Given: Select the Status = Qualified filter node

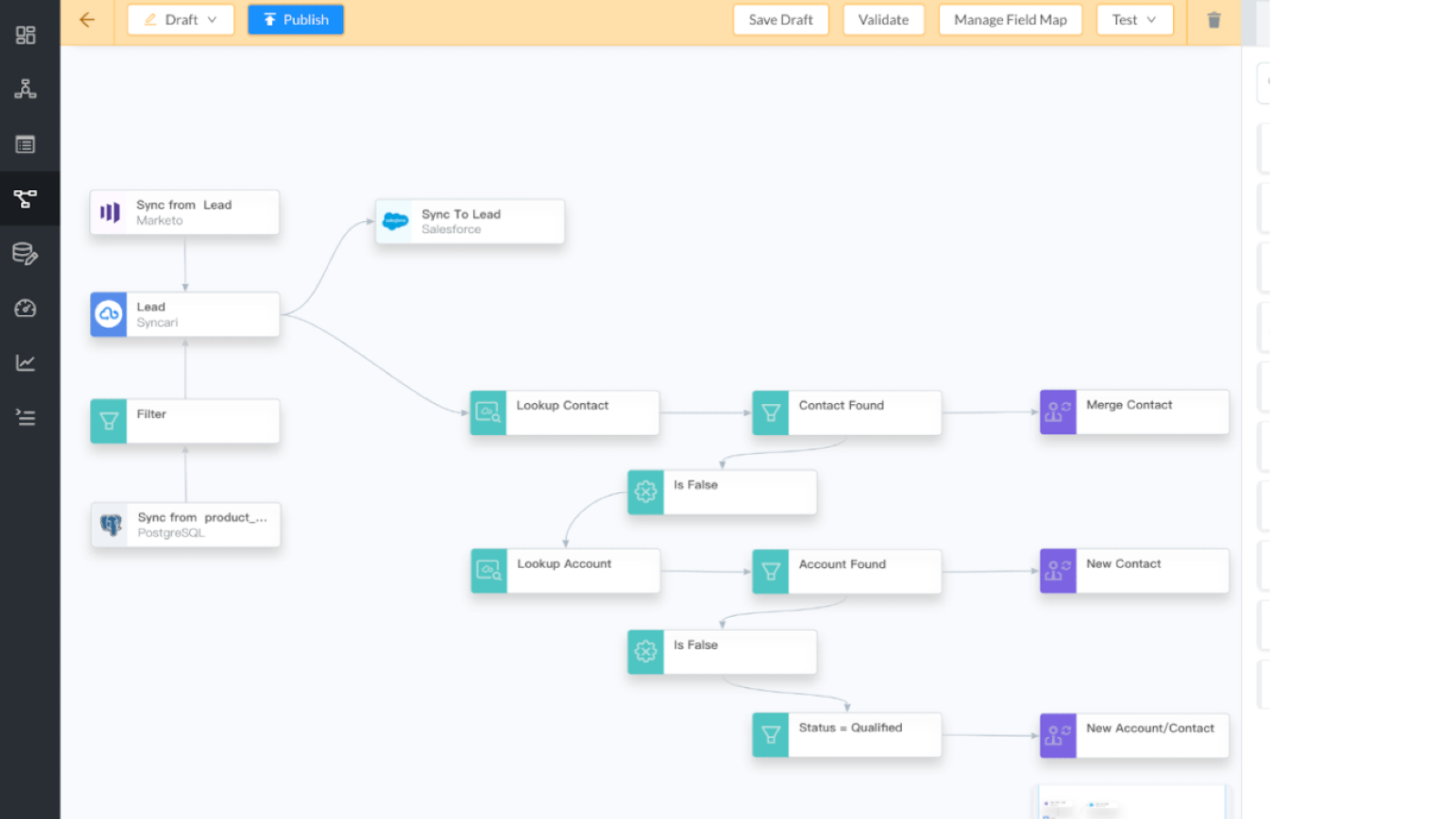Looking at the screenshot, I should (x=847, y=735).
